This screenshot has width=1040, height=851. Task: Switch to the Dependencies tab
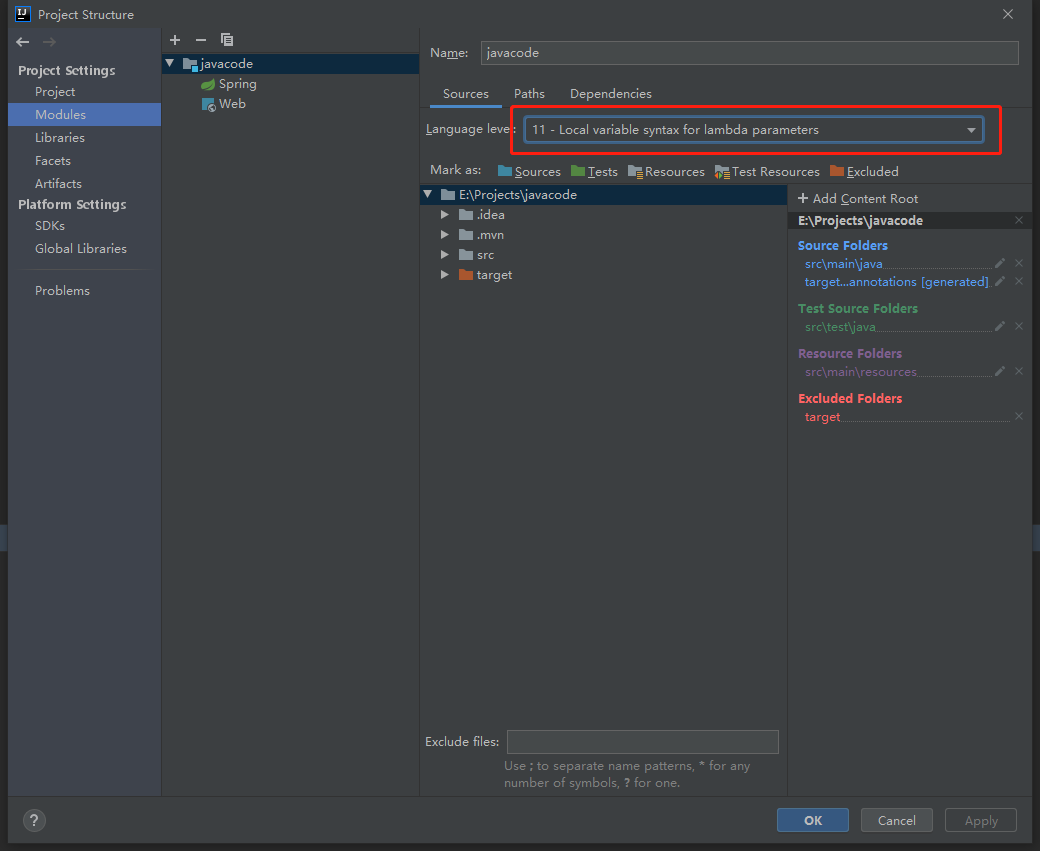coord(610,93)
